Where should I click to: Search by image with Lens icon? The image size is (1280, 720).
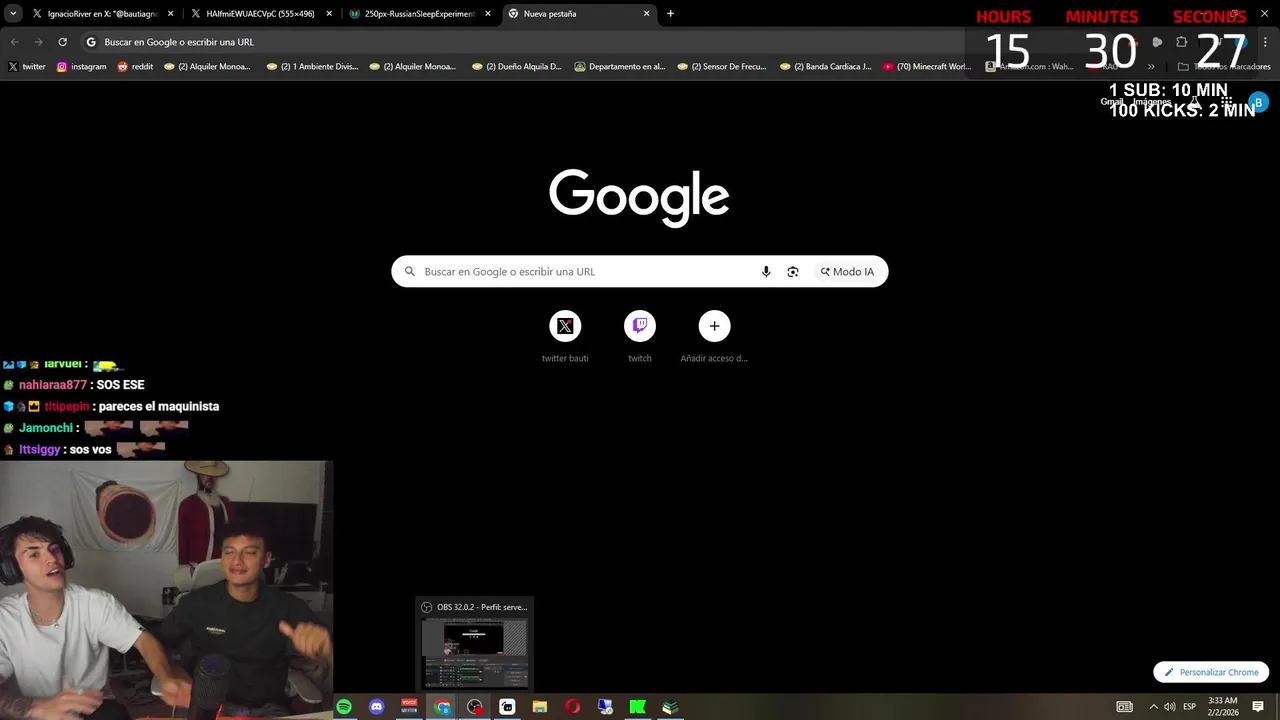point(793,271)
